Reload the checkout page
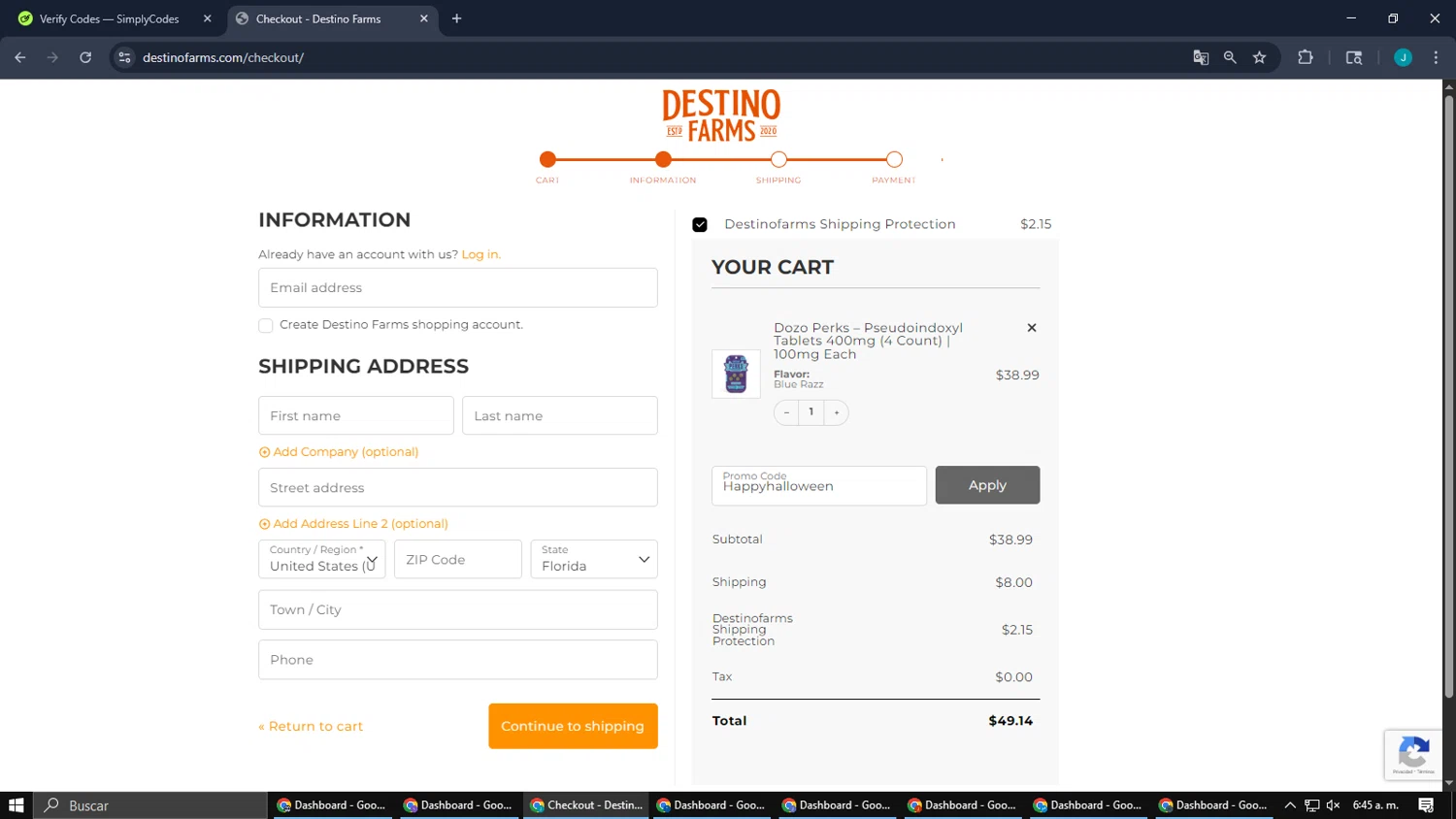This screenshot has height=819, width=1456. 85,57
